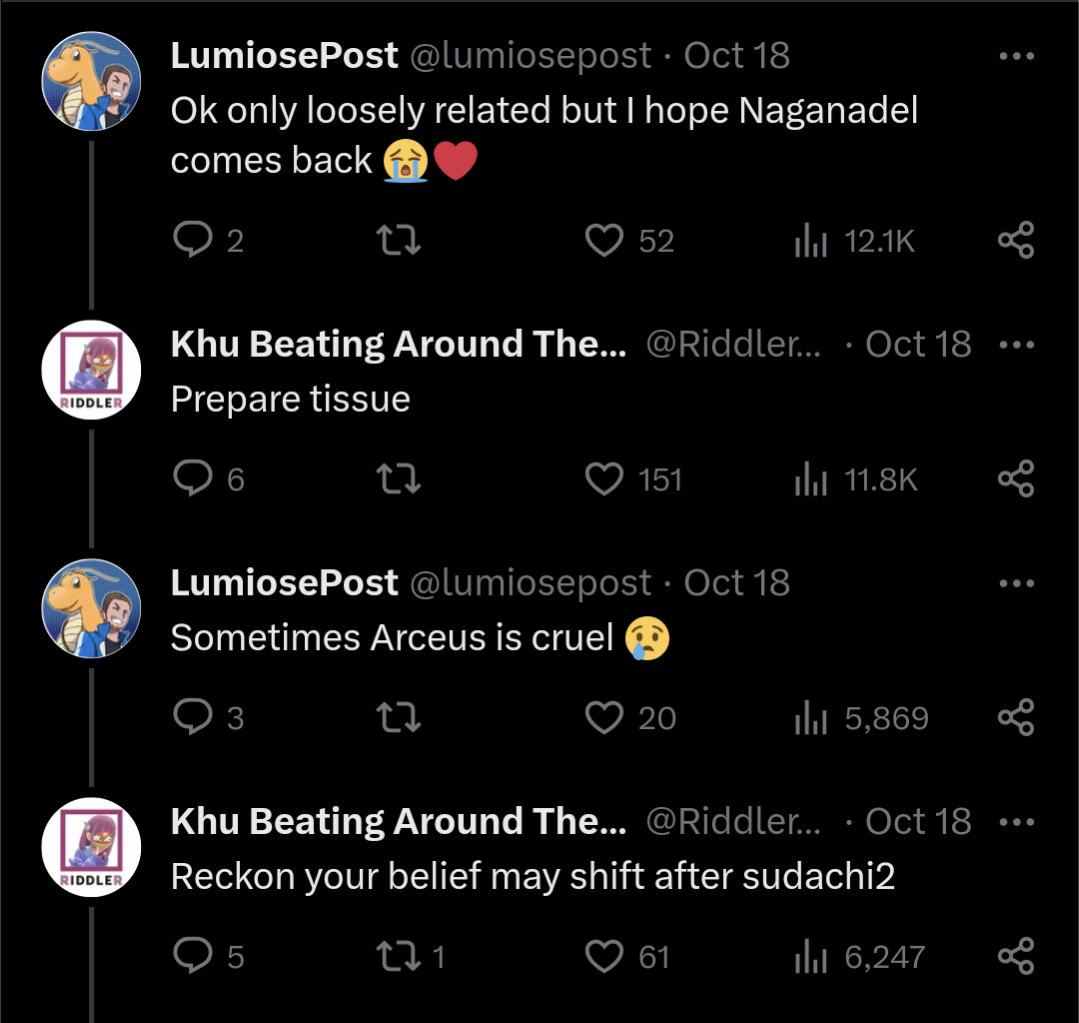
Task: Share the sudachi2 tweet
Action: tap(1016, 957)
